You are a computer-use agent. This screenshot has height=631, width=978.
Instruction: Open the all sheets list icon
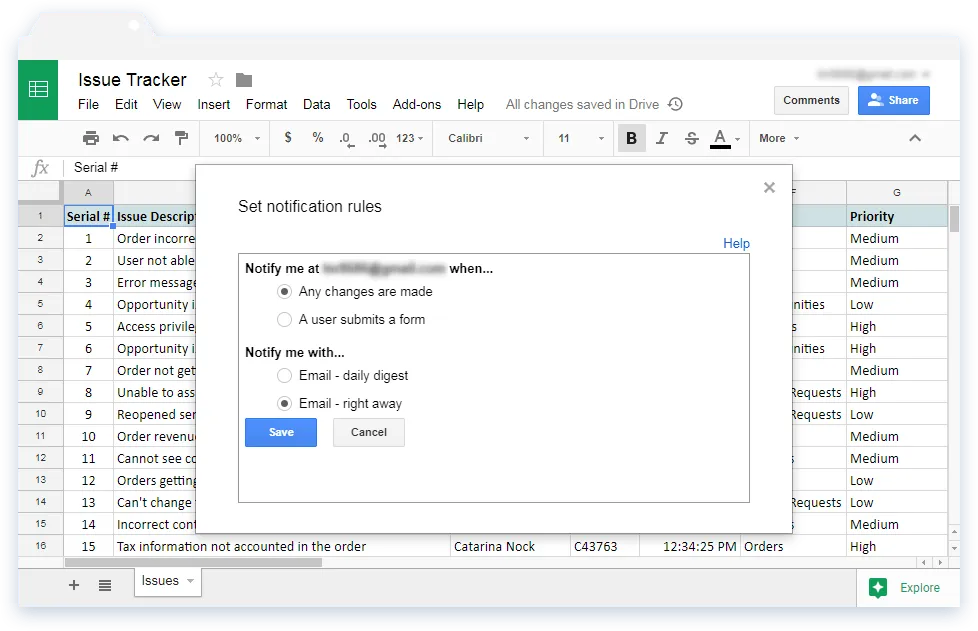coord(105,585)
